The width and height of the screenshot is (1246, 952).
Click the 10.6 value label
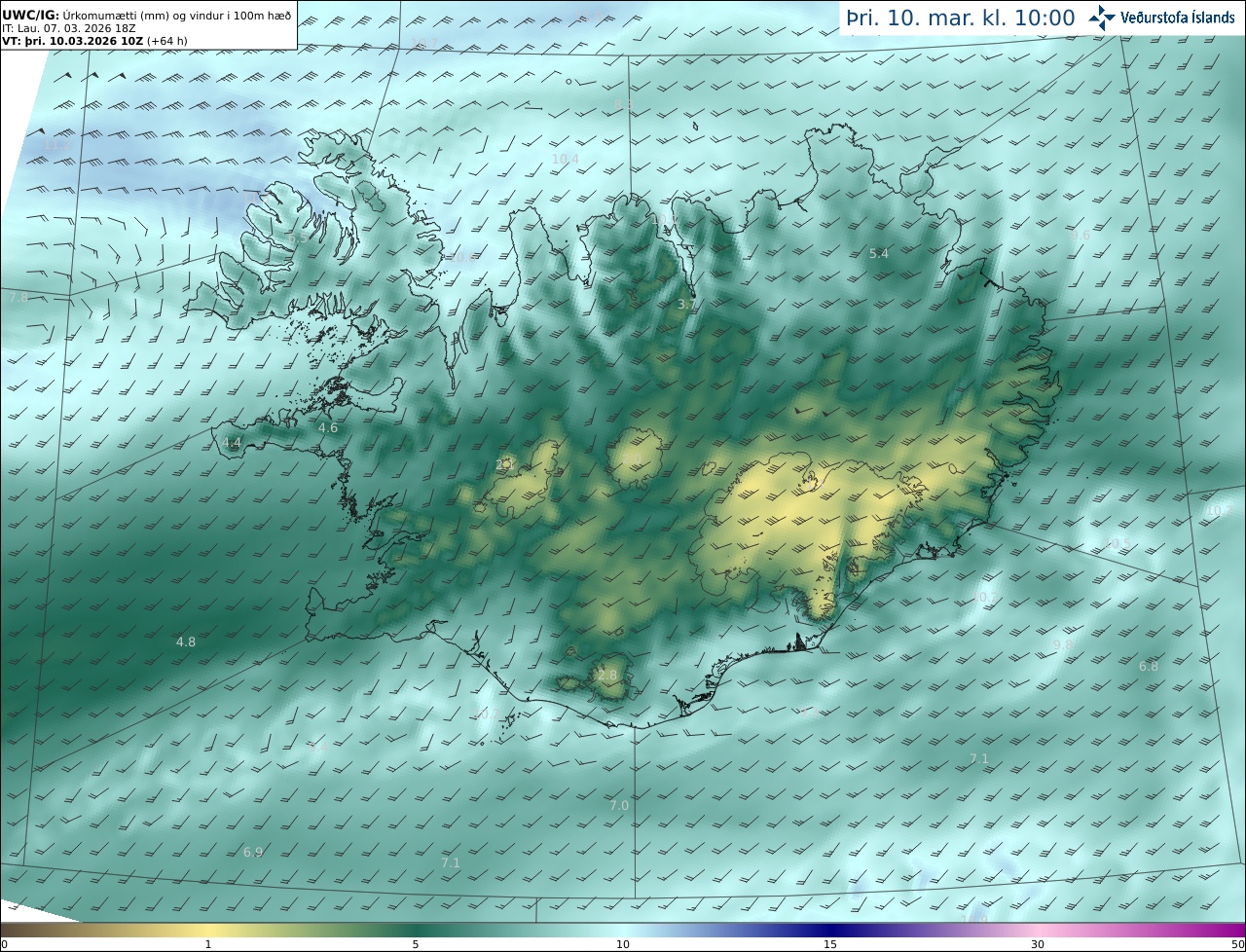[x=461, y=258]
